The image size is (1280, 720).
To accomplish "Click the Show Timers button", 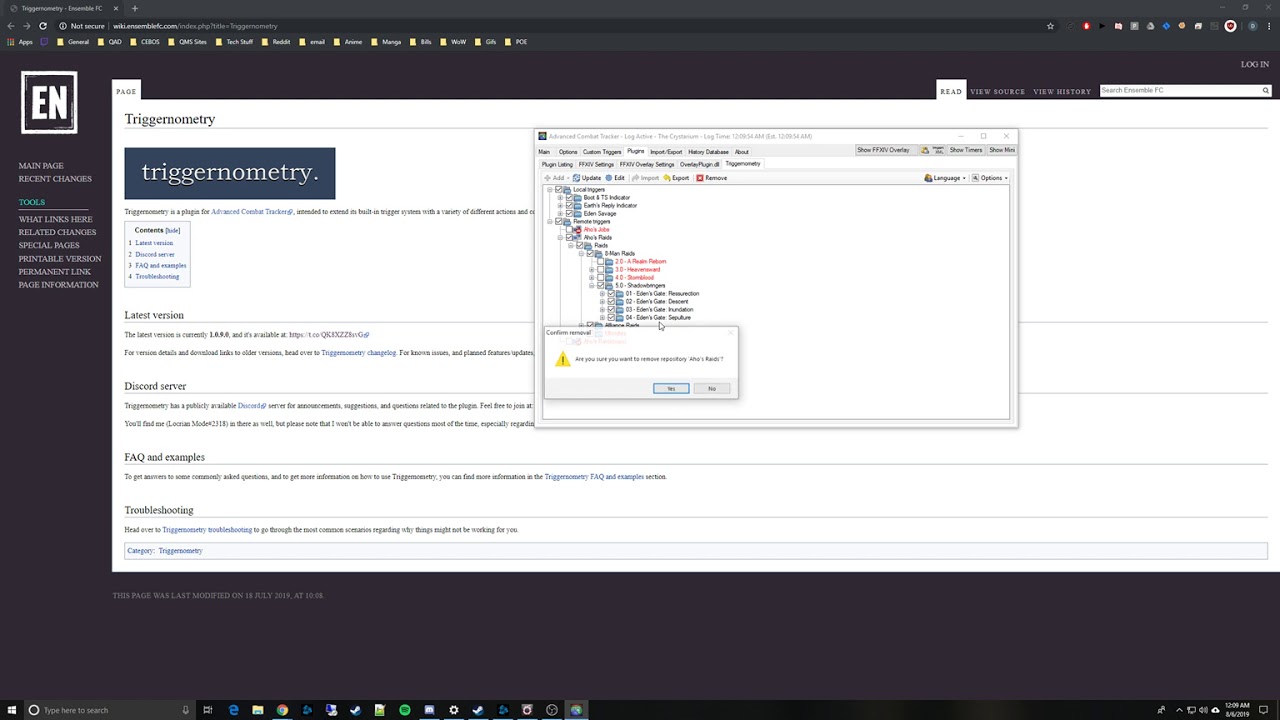I will [965, 150].
